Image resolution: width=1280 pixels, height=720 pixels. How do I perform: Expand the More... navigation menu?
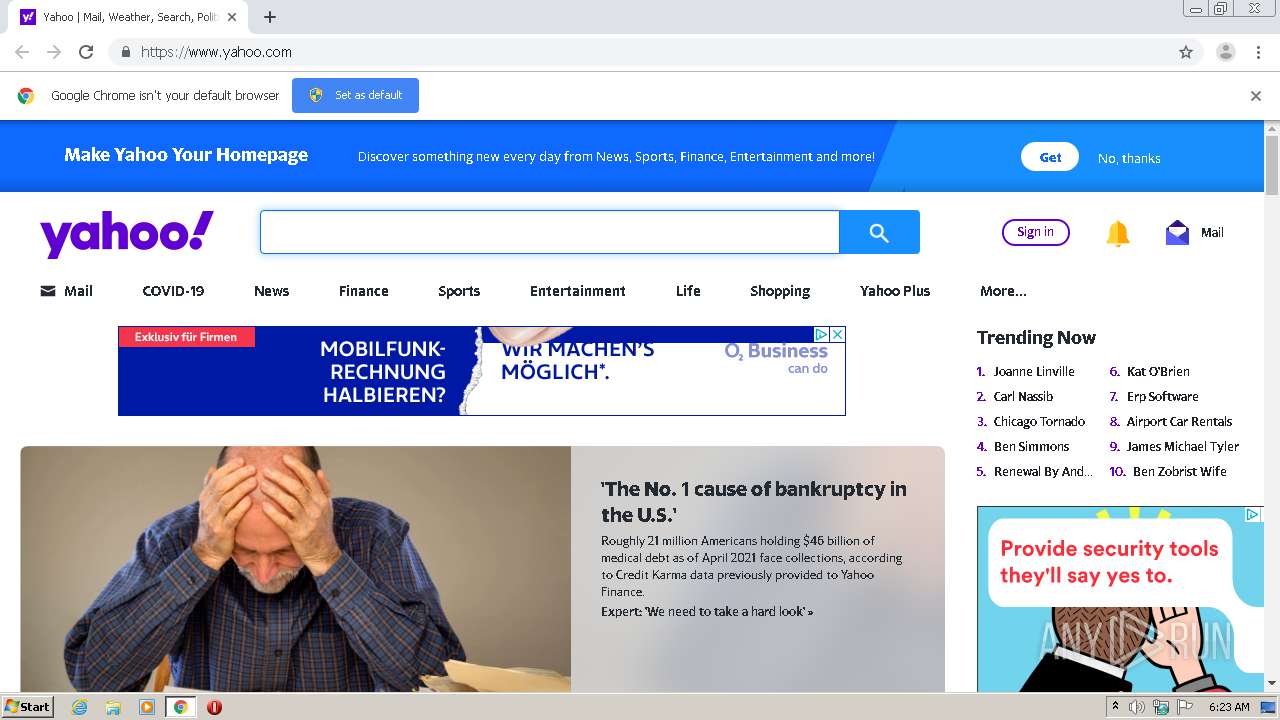pyautogui.click(x=1003, y=291)
